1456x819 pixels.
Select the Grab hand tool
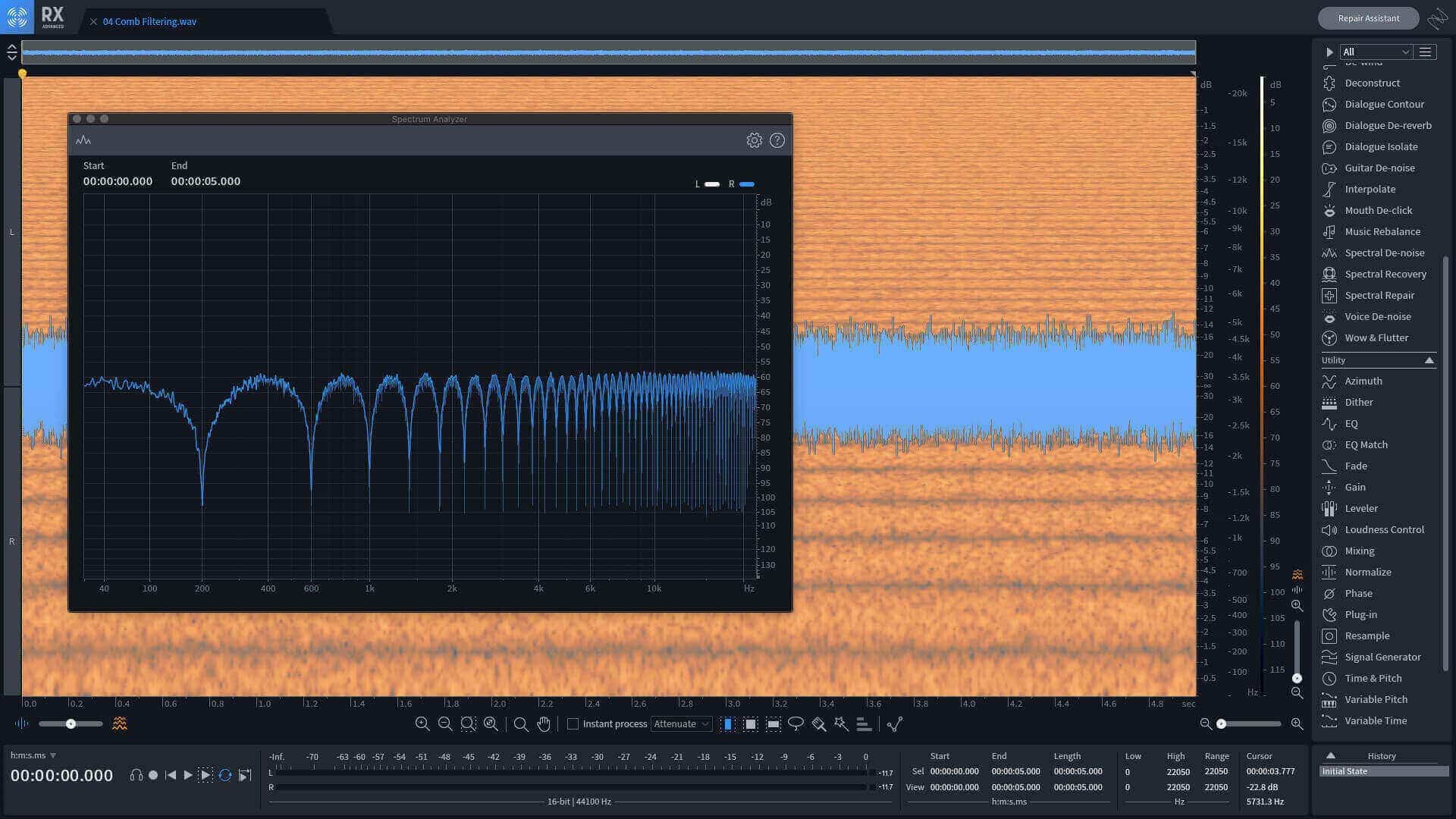(x=544, y=723)
